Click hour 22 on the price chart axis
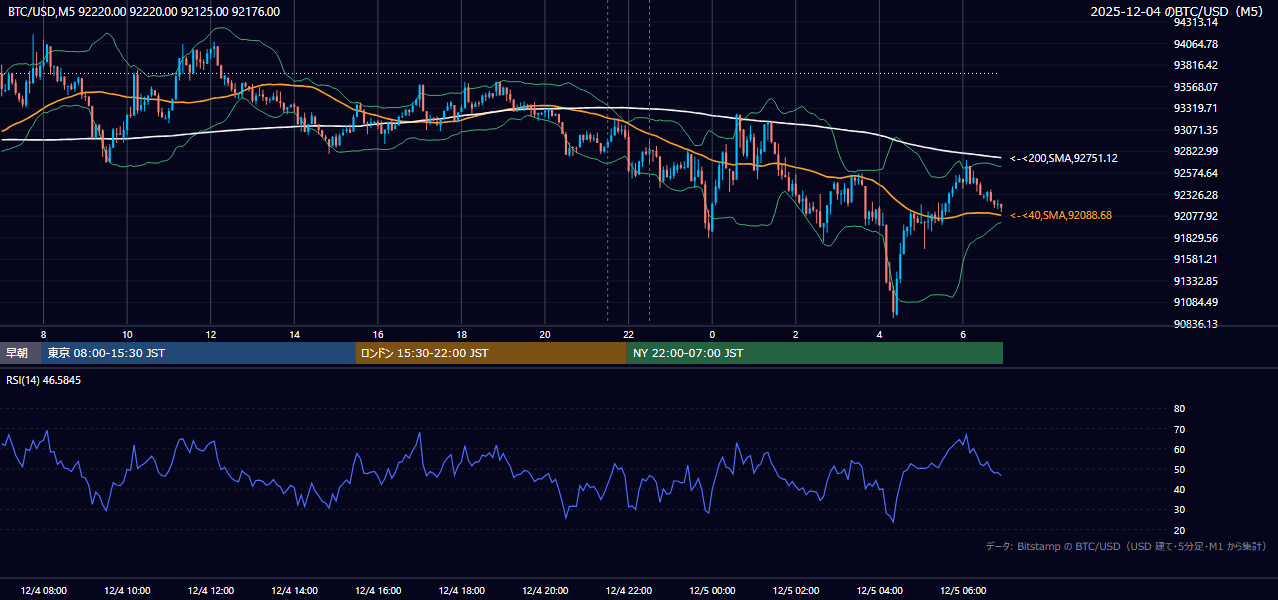The height and width of the screenshot is (600, 1278). [628, 334]
